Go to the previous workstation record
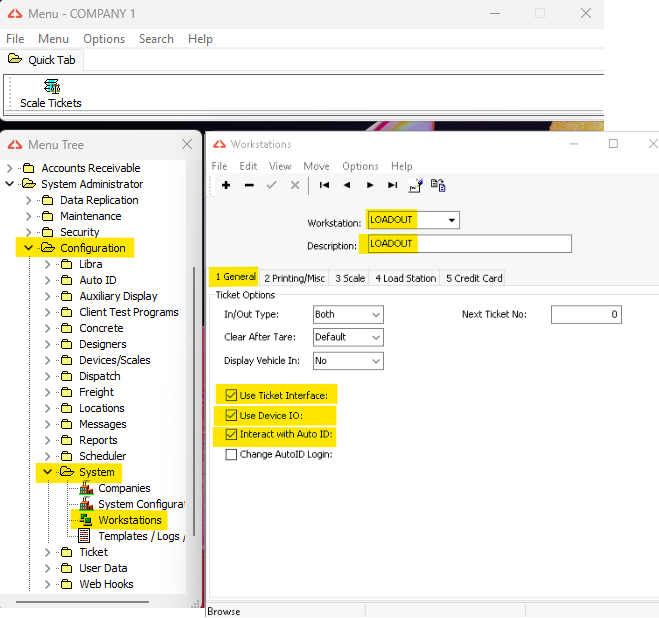The height and width of the screenshot is (618, 659). (347, 185)
